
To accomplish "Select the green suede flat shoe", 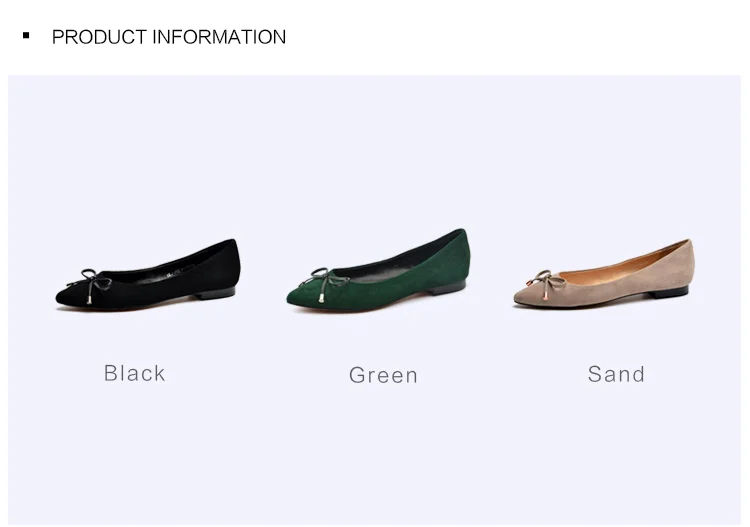I will click(x=378, y=271).
